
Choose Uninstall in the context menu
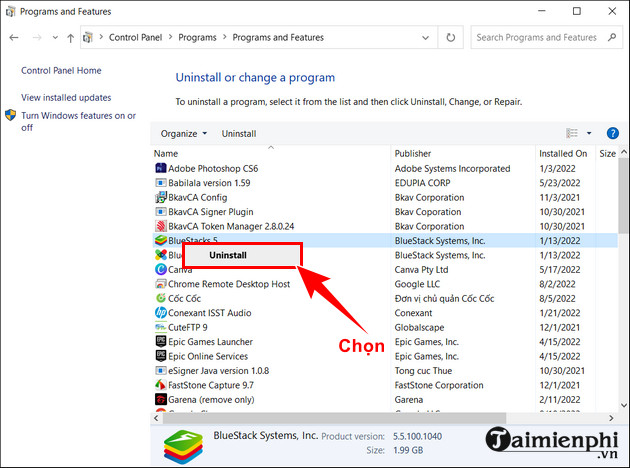pyautogui.click(x=241, y=255)
